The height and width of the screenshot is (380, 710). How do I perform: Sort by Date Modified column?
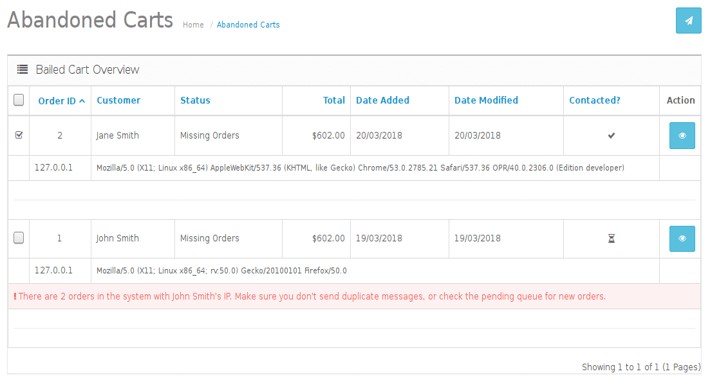(486, 100)
